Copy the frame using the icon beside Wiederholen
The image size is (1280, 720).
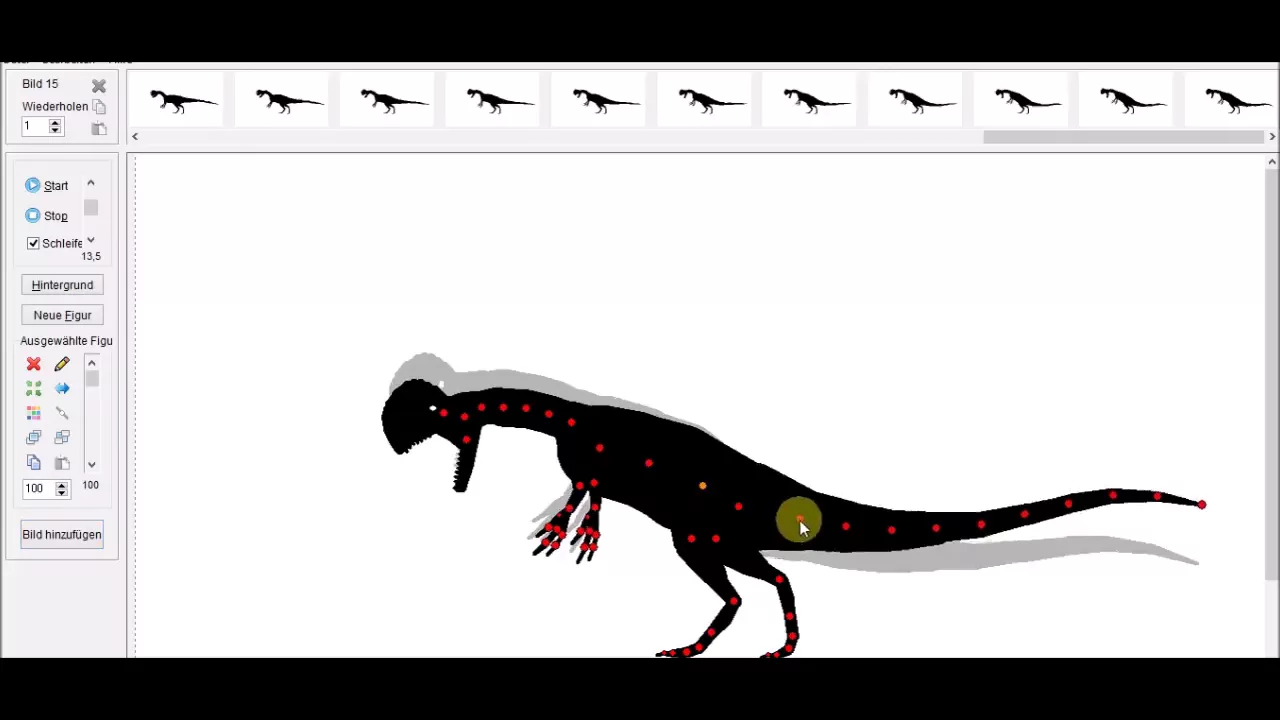[x=99, y=107]
